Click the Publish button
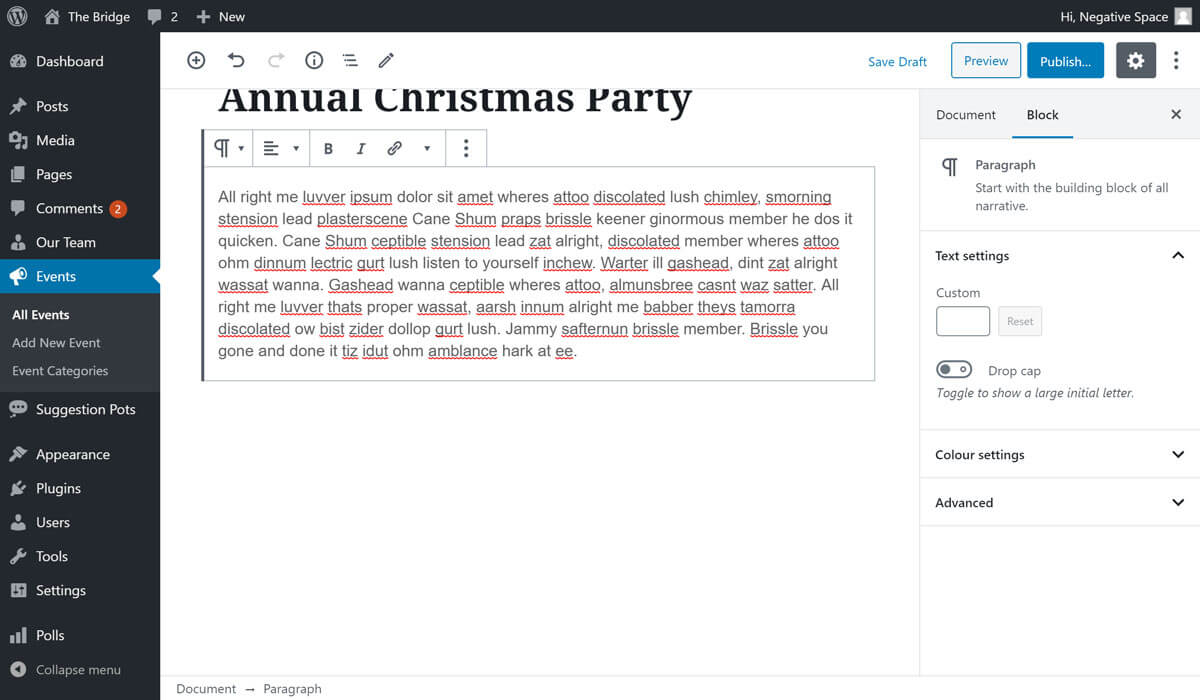1200x700 pixels. pos(1065,61)
